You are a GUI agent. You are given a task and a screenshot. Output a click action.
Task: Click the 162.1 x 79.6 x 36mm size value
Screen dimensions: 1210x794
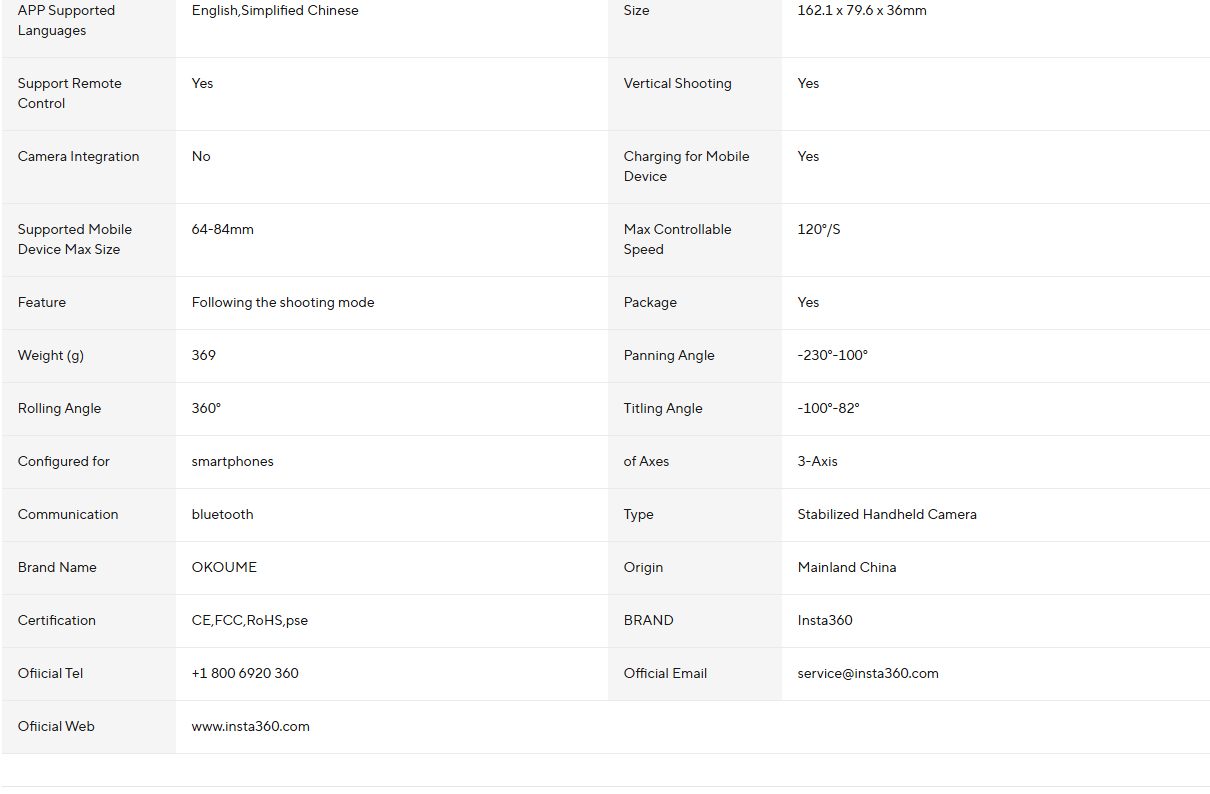(x=861, y=11)
